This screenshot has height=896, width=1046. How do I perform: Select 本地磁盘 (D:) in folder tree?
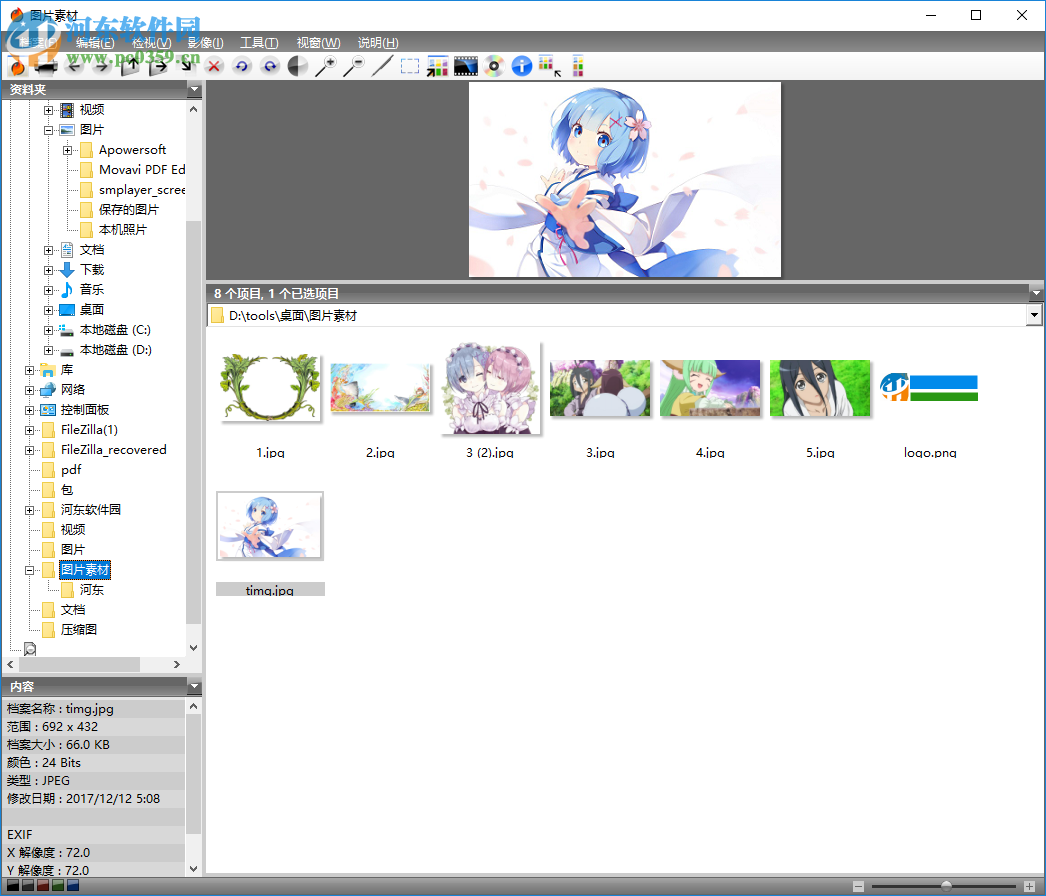(x=115, y=350)
